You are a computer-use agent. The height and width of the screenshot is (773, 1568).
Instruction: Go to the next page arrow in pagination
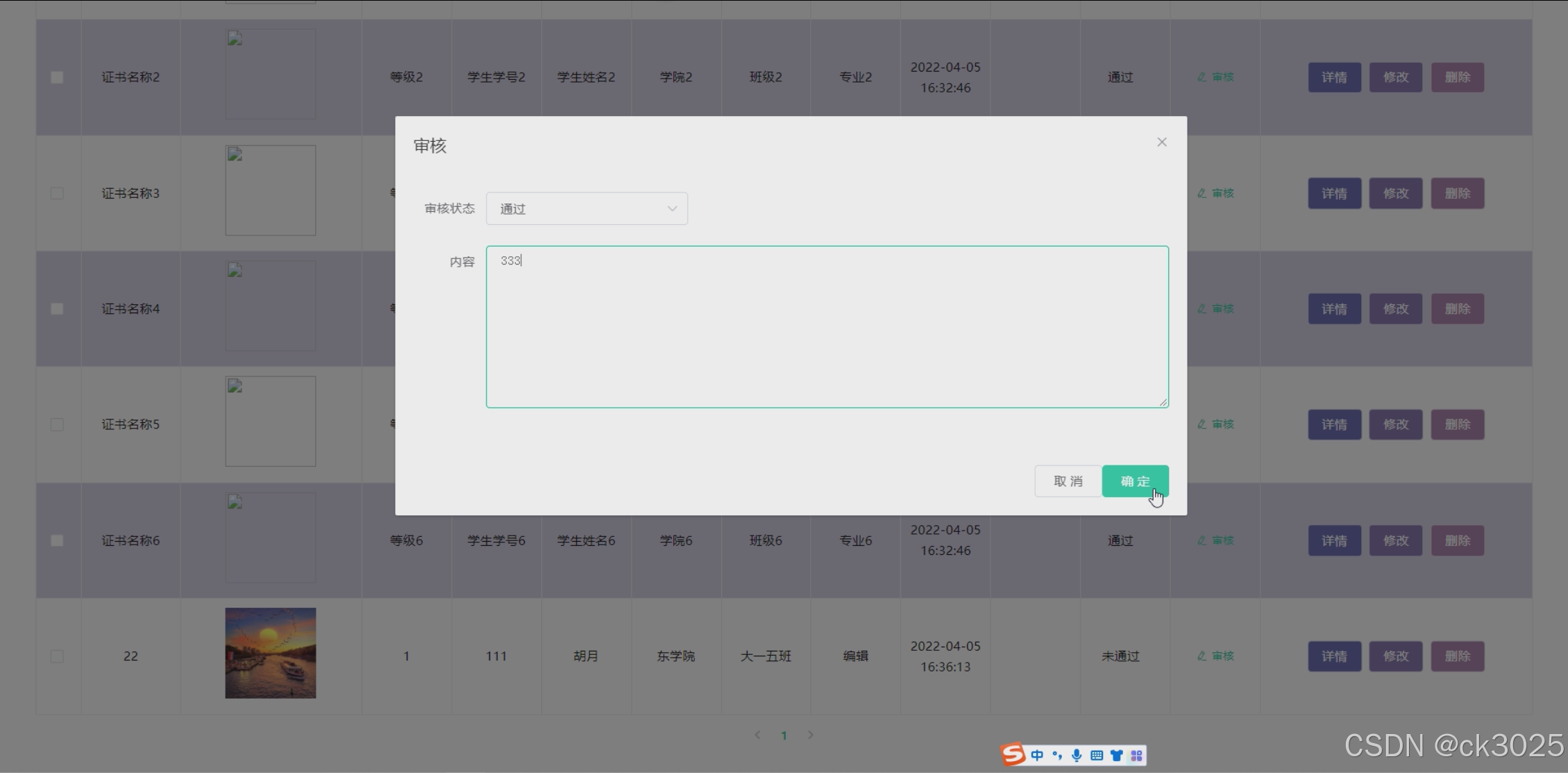click(x=810, y=735)
